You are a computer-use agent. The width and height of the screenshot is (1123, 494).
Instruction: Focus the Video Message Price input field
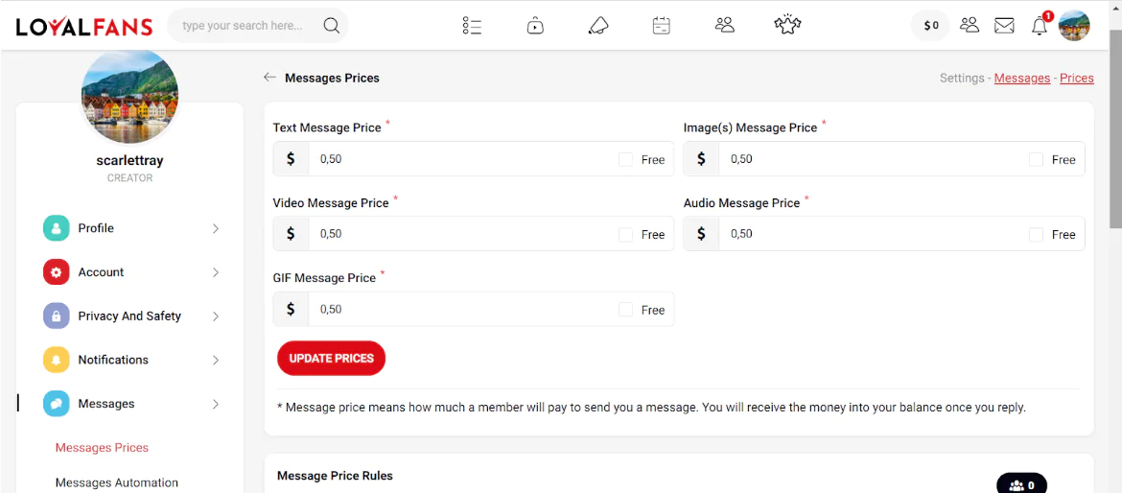click(463, 234)
